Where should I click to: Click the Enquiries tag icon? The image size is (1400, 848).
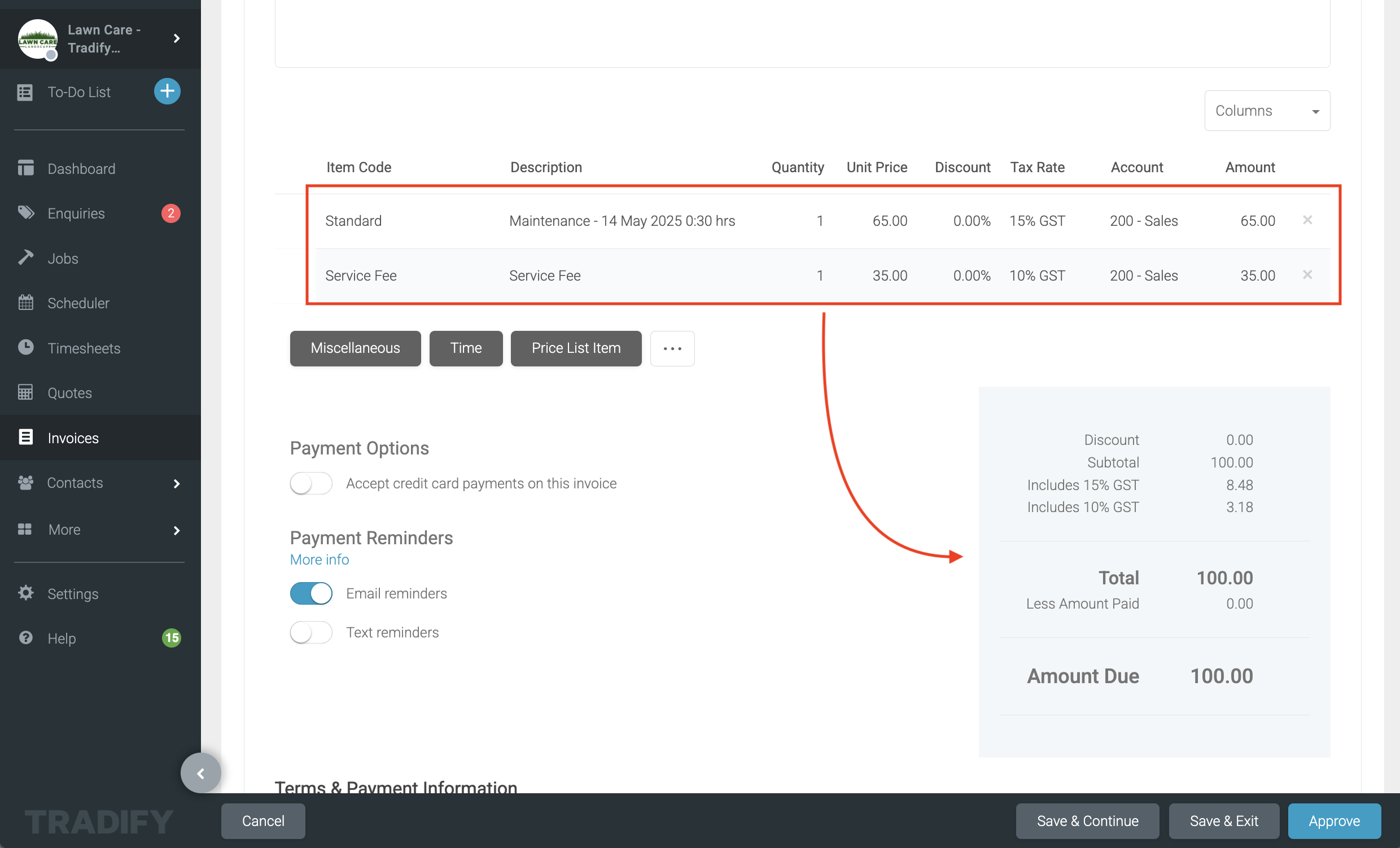point(25,213)
